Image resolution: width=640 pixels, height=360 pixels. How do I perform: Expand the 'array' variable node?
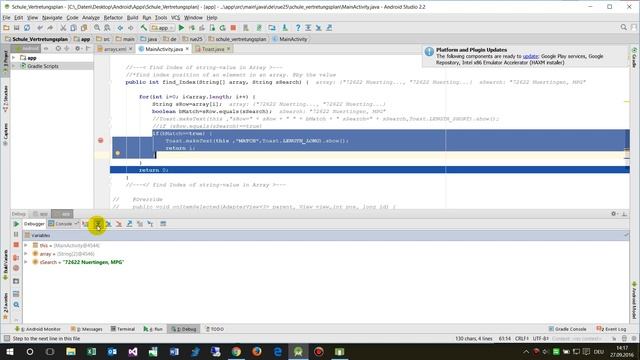[26, 253]
